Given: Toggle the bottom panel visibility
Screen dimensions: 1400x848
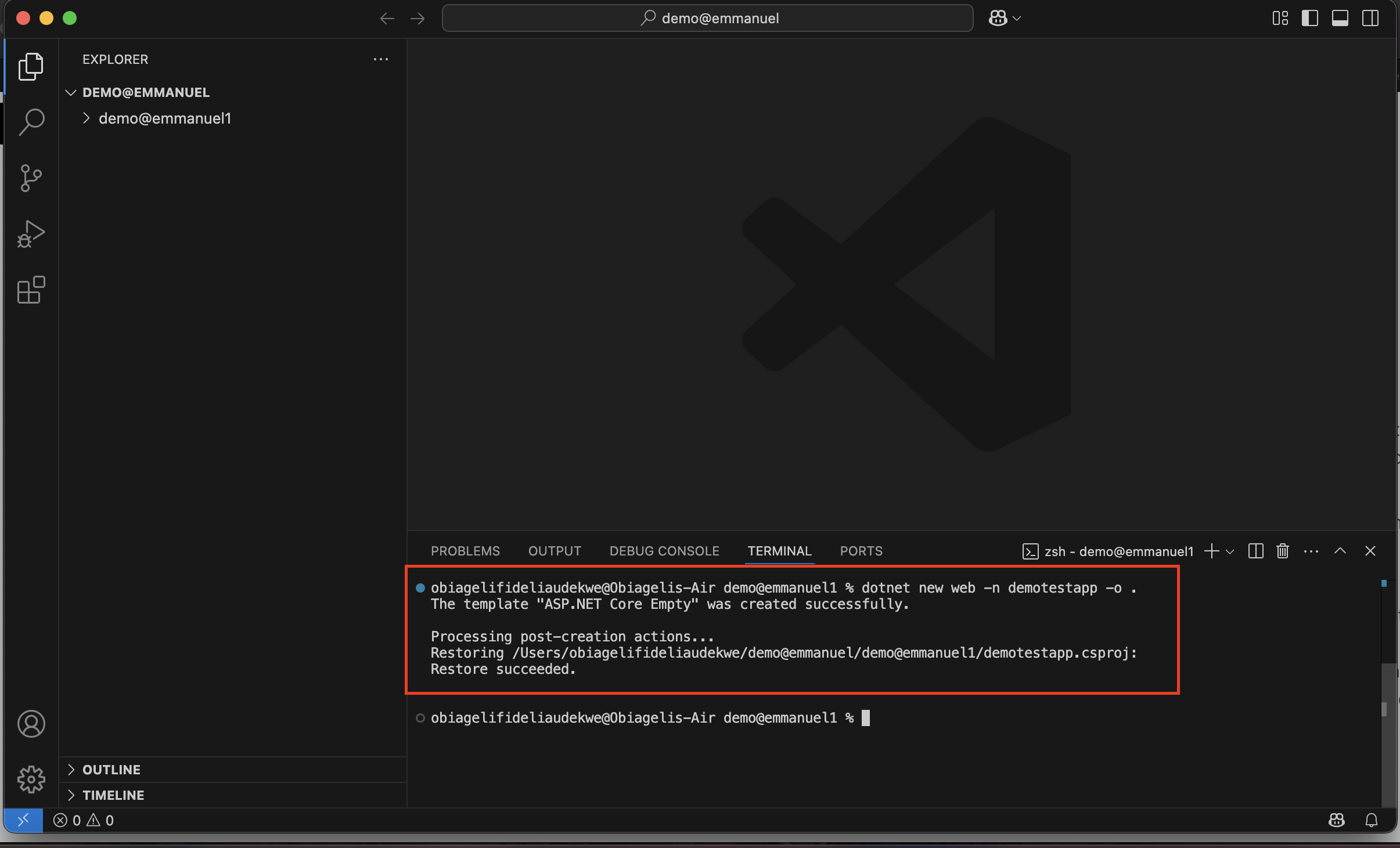Looking at the screenshot, I should 1340,19.
